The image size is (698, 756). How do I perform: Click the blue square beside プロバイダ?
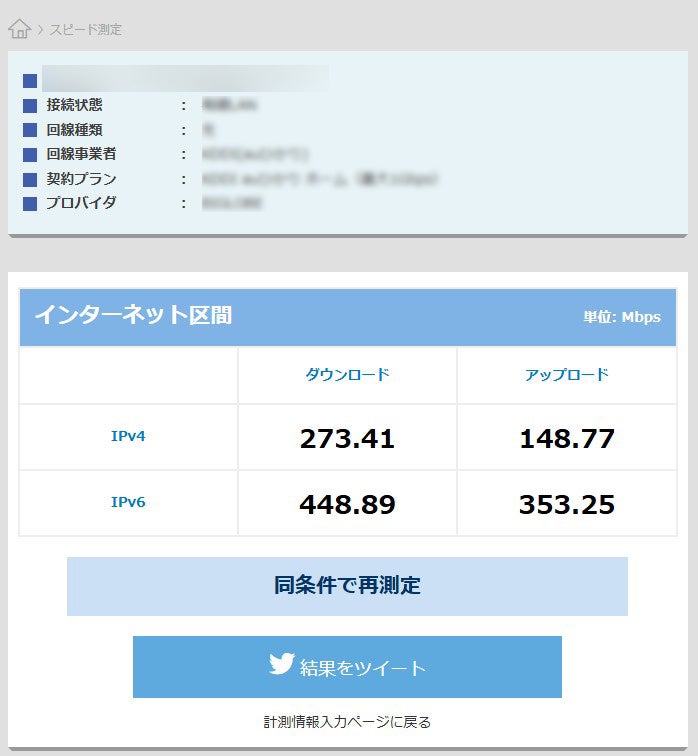30,203
